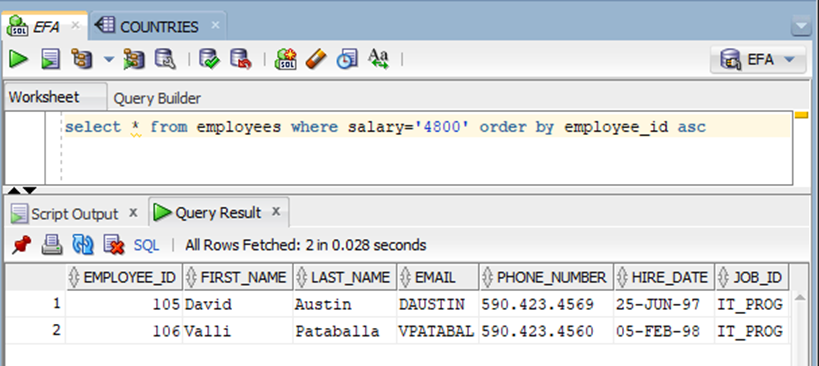Close the EFA tab
The height and width of the screenshot is (366, 819).
click(x=76, y=25)
